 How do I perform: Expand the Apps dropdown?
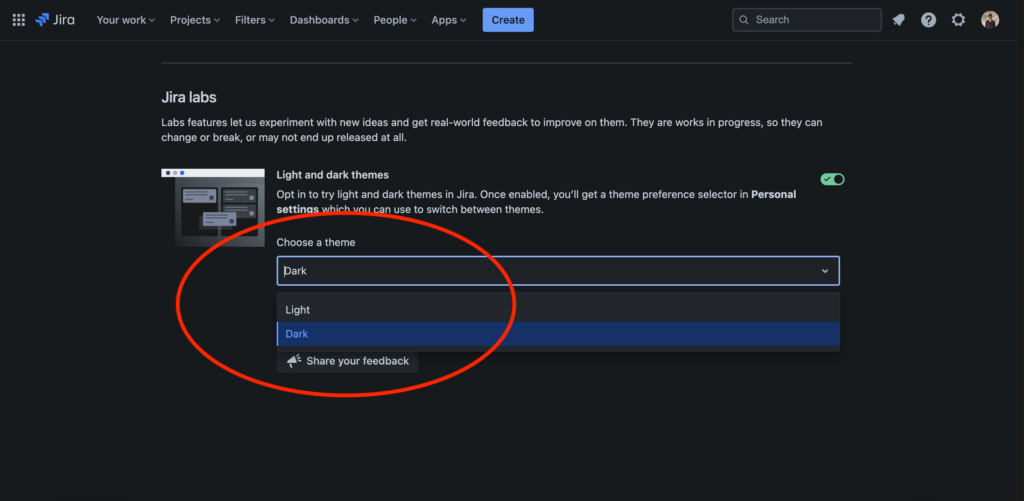pos(449,20)
